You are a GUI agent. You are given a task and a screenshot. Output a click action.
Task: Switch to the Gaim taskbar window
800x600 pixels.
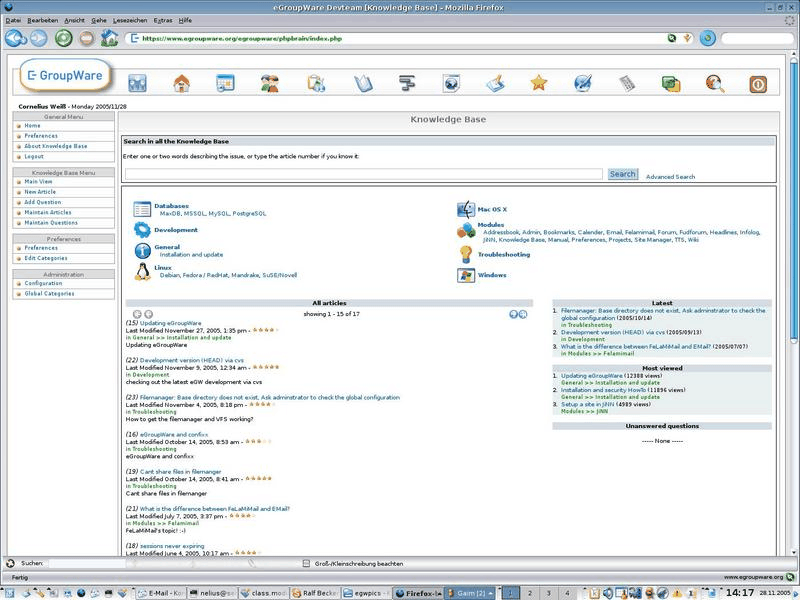coord(470,593)
